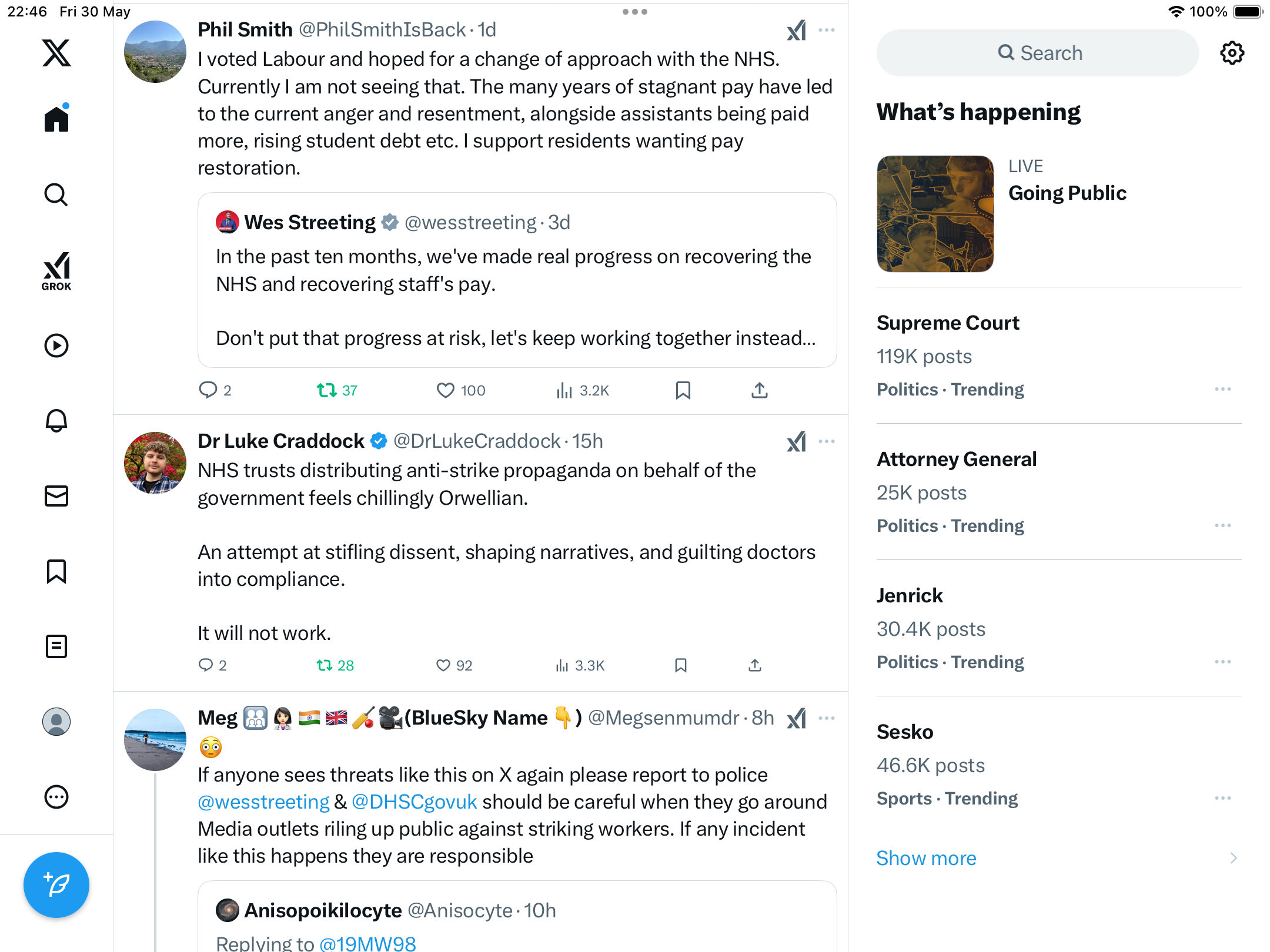Toggle repost on Dr Luke Craddock's post

[x=335, y=665]
